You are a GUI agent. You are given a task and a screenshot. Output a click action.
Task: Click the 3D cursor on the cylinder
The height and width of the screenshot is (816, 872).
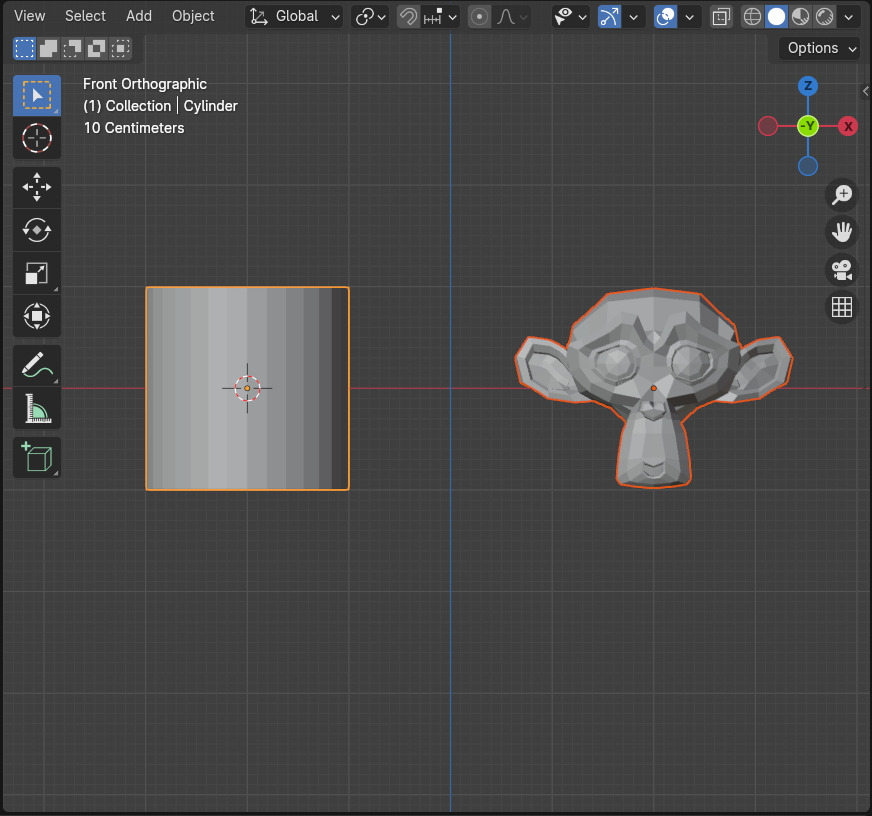pyautogui.click(x=247, y=388)
